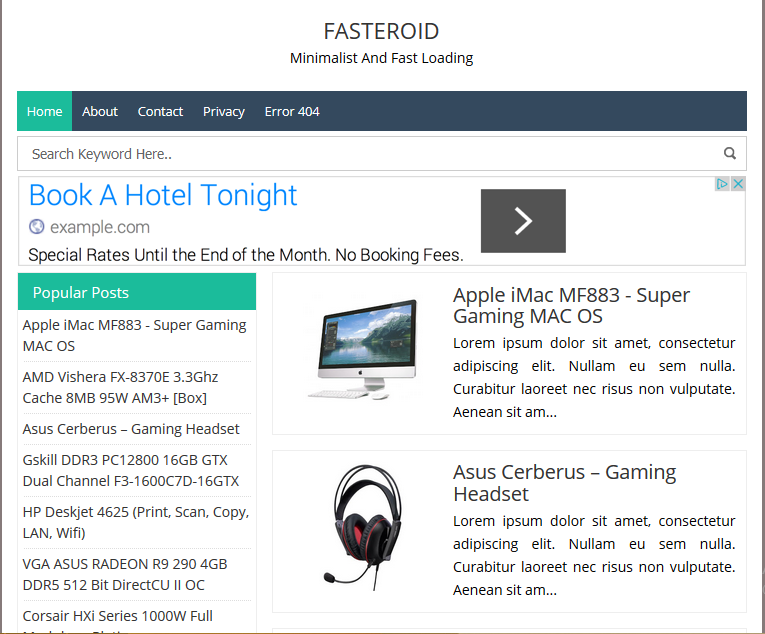
Task: Open popular post Apple iMac MF883
Action: coord(135,335)
